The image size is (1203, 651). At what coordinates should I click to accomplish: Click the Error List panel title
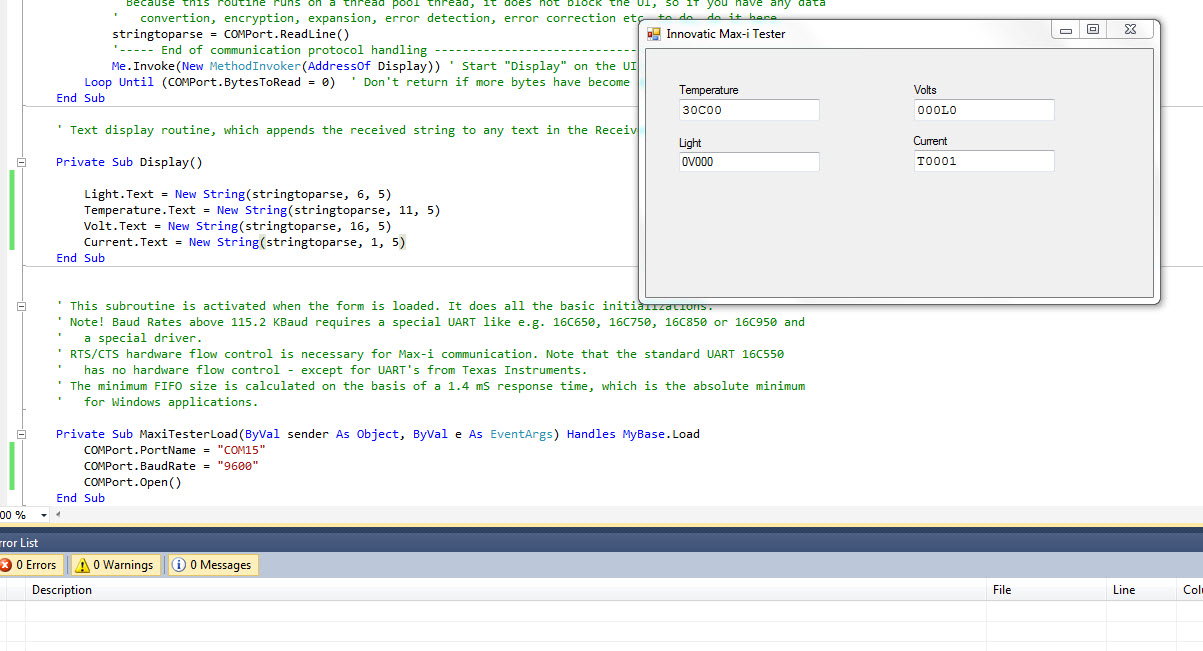point(19,543)
